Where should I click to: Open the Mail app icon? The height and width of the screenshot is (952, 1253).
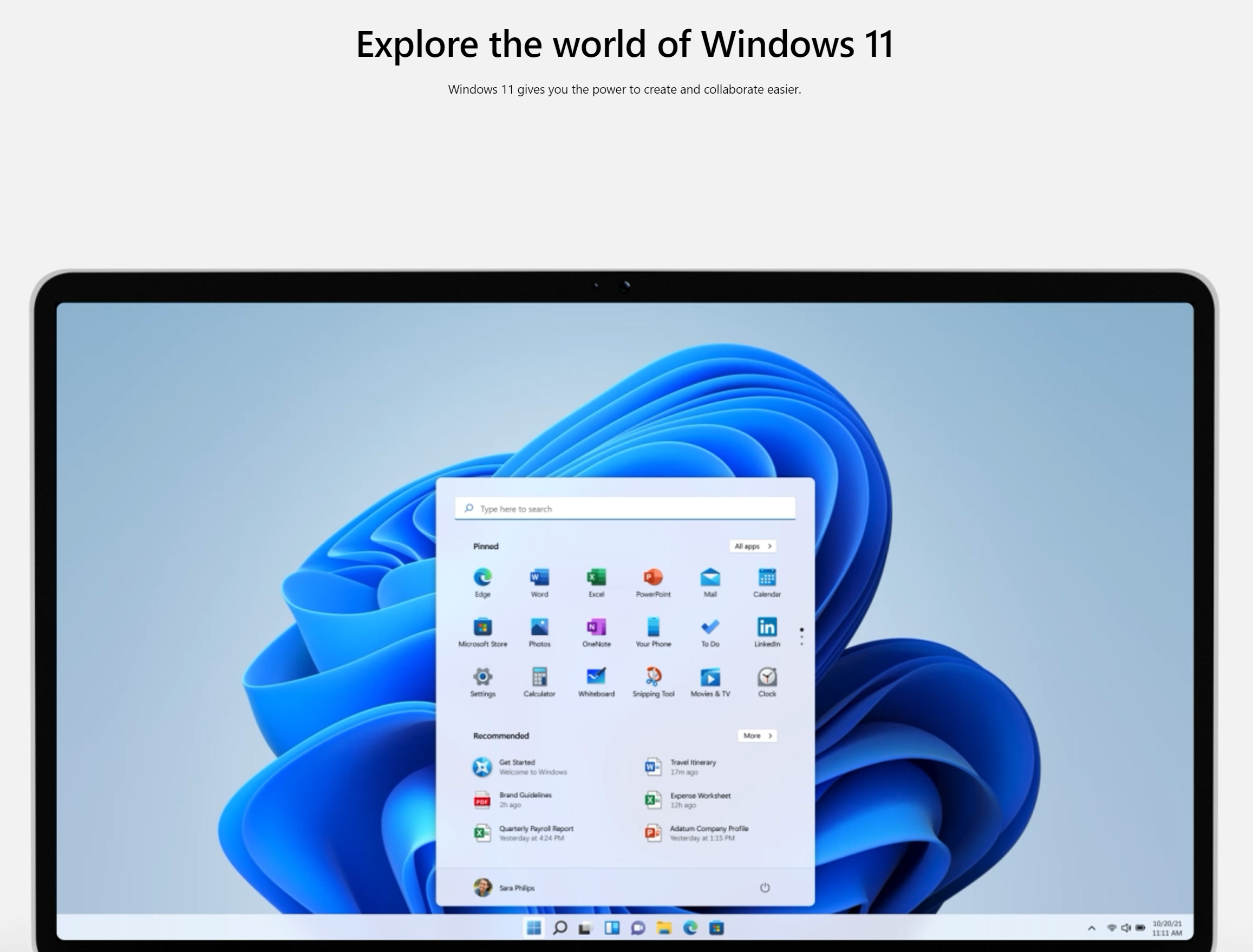pyautogui.click(x=710, y=582)
